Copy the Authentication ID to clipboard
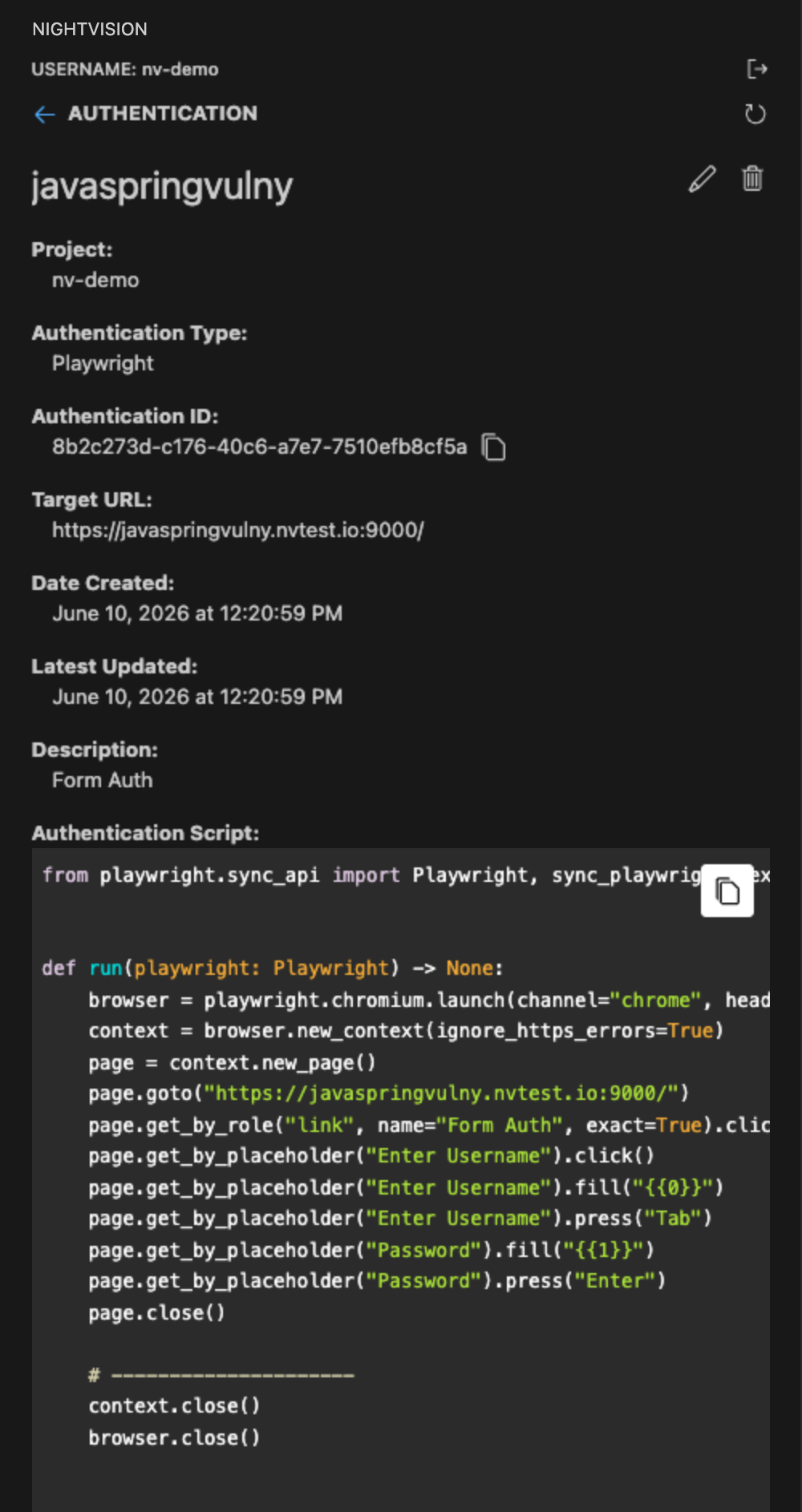Image resolution: width=802 pixels, height=1512 pixels. click(x=493, y=447)
